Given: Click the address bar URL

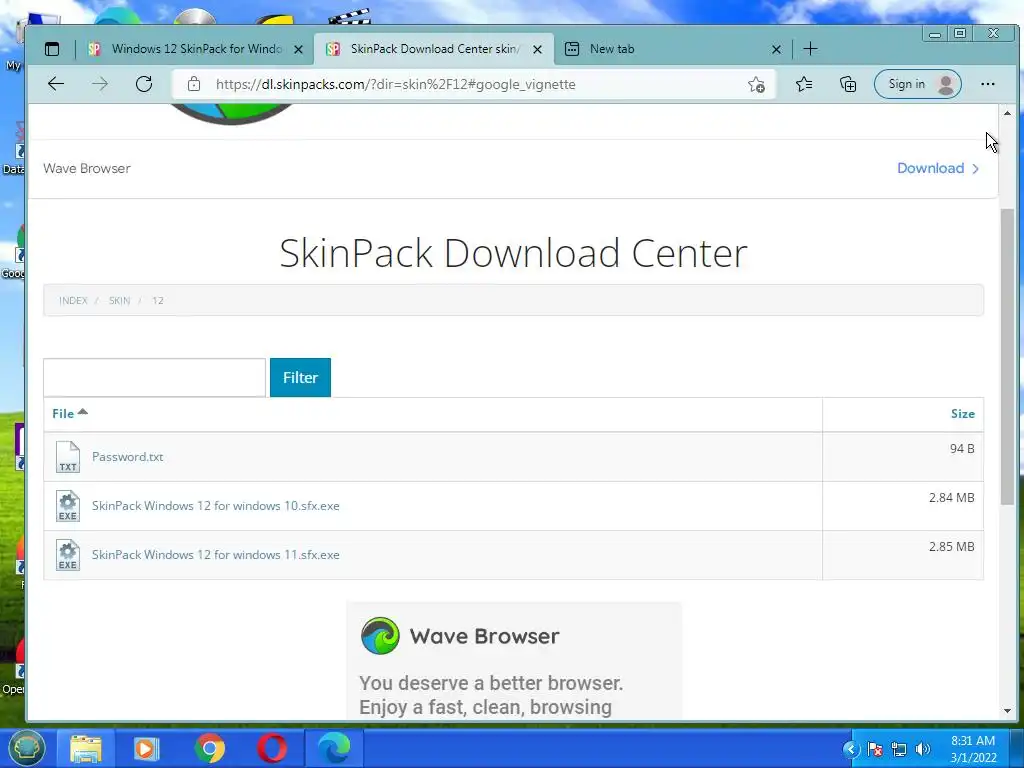Looking at the screenshot, I should (395, 84).
